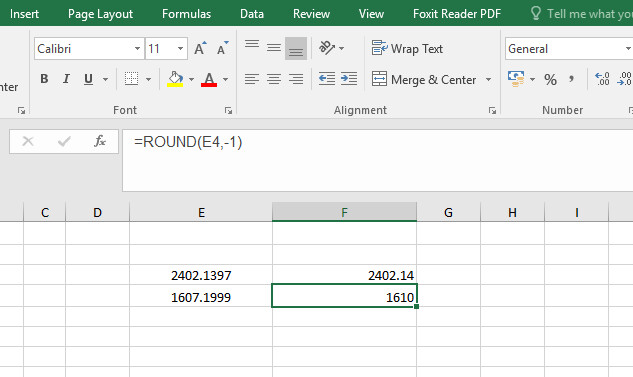Open the Borders dropdown arrow
Viewport: 633px width, 377px height.
(x=148, y=79)
